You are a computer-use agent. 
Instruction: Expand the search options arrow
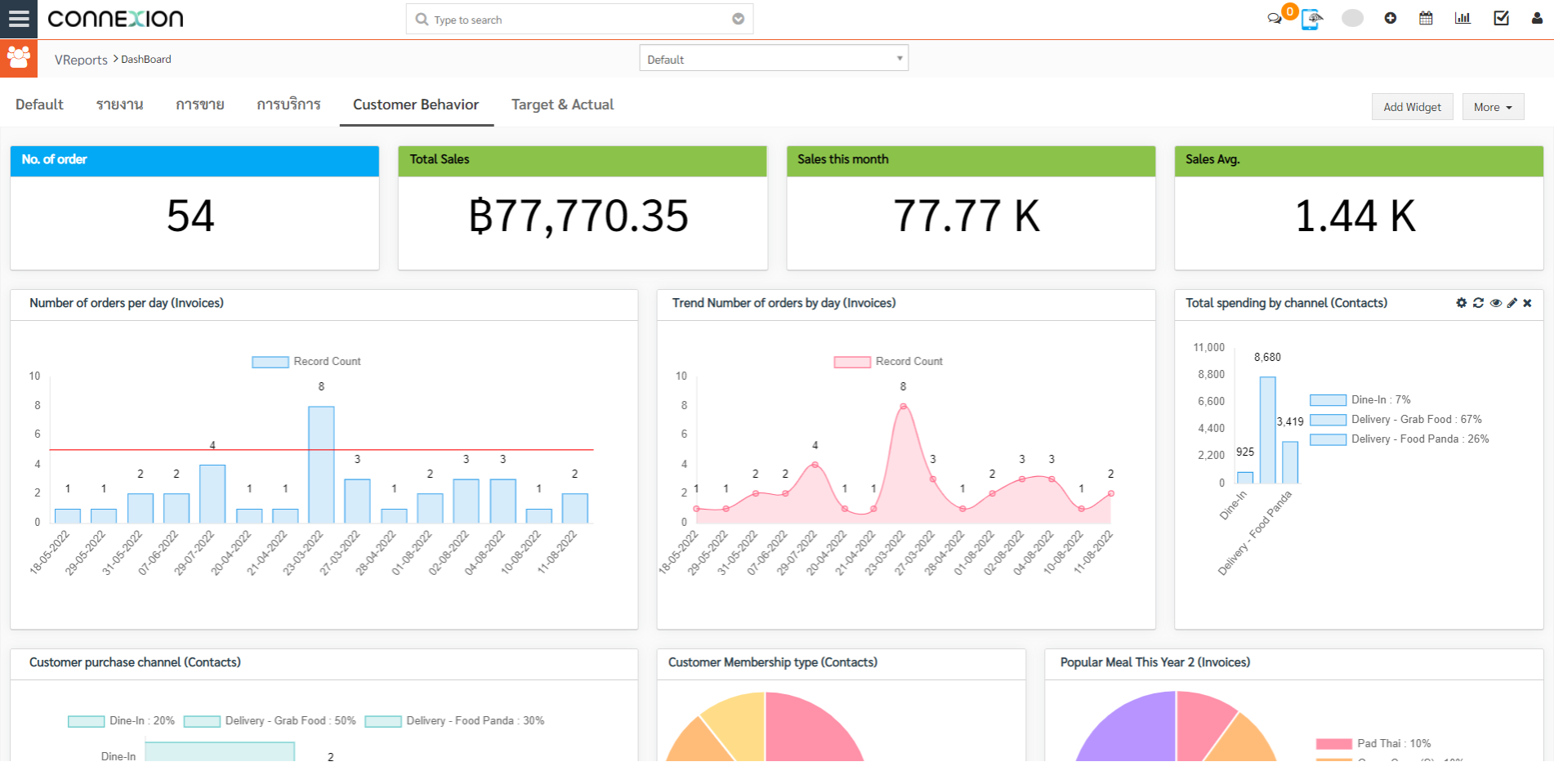pos(738,20)
